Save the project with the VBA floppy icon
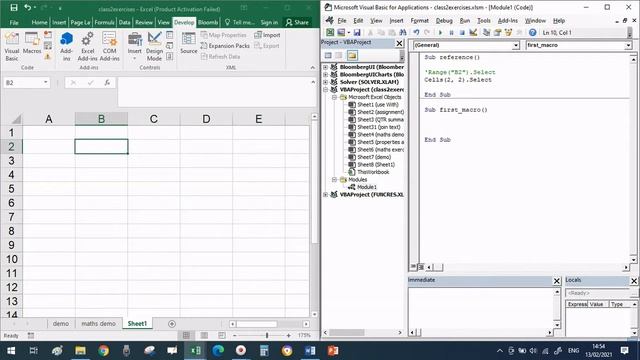The image size is (640, 360). point(357,33)
